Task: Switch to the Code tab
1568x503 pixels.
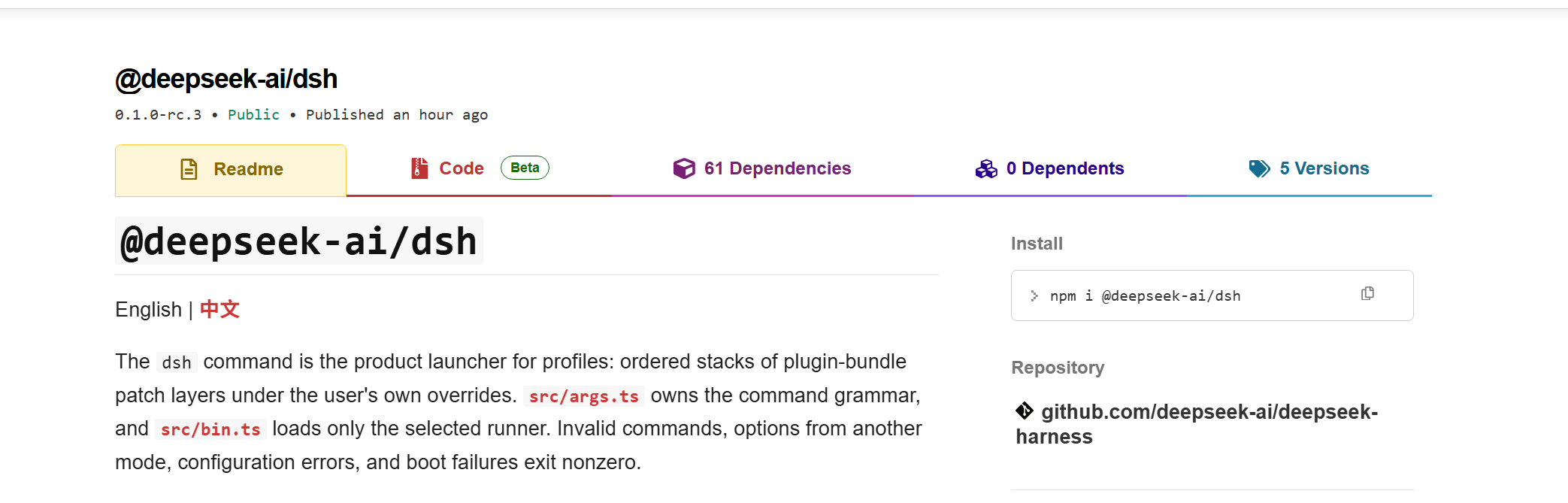Action: 479,169
